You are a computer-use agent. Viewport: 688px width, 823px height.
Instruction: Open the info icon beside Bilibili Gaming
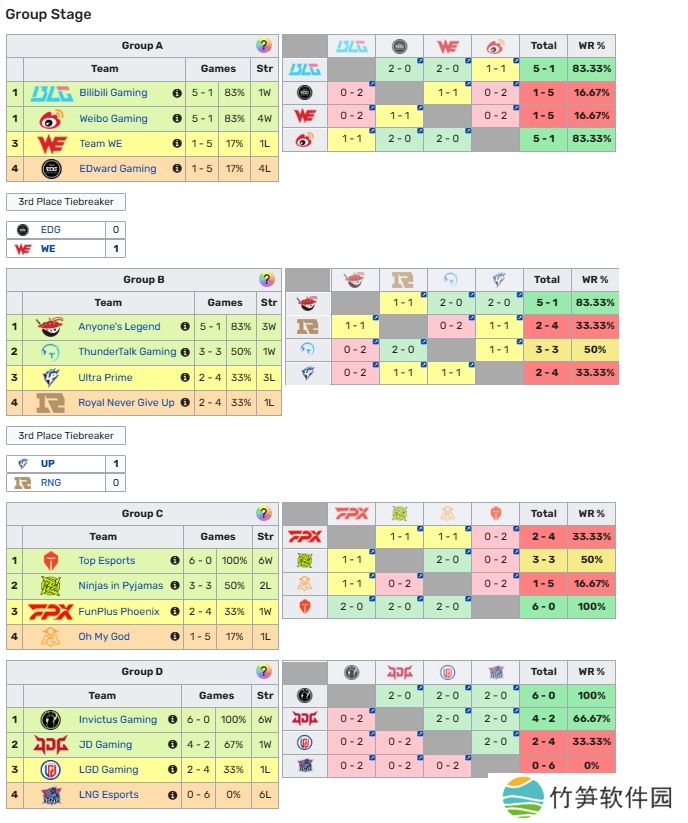point(177,93)
